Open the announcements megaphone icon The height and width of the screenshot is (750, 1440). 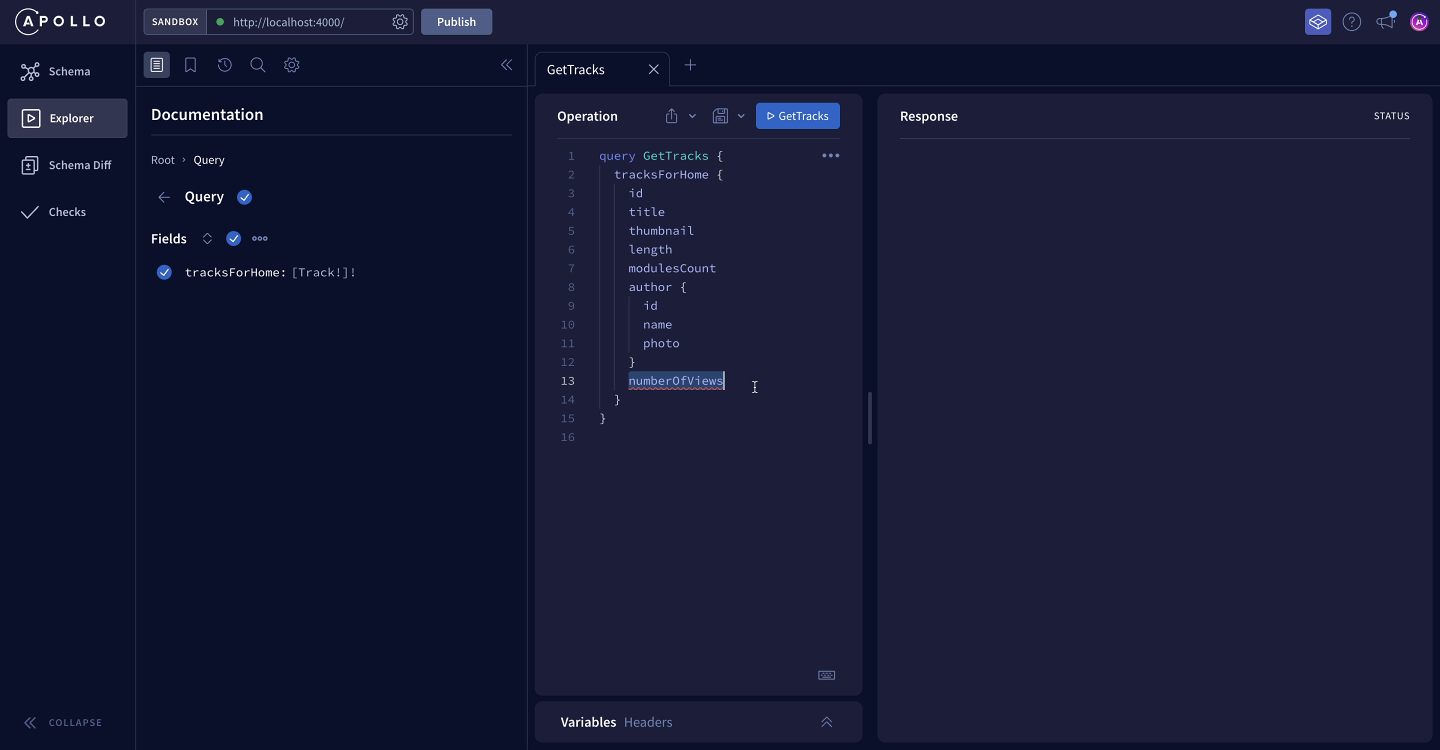pyautogui.click(x=1386, y=22)
